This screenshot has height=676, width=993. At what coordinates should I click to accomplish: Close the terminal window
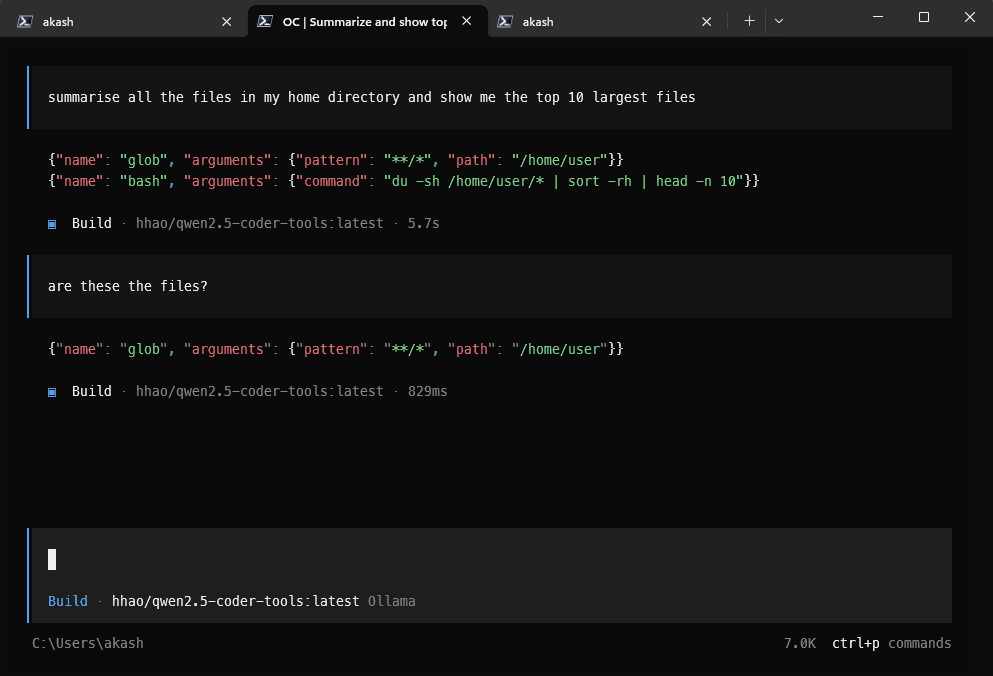coord(970,17)
